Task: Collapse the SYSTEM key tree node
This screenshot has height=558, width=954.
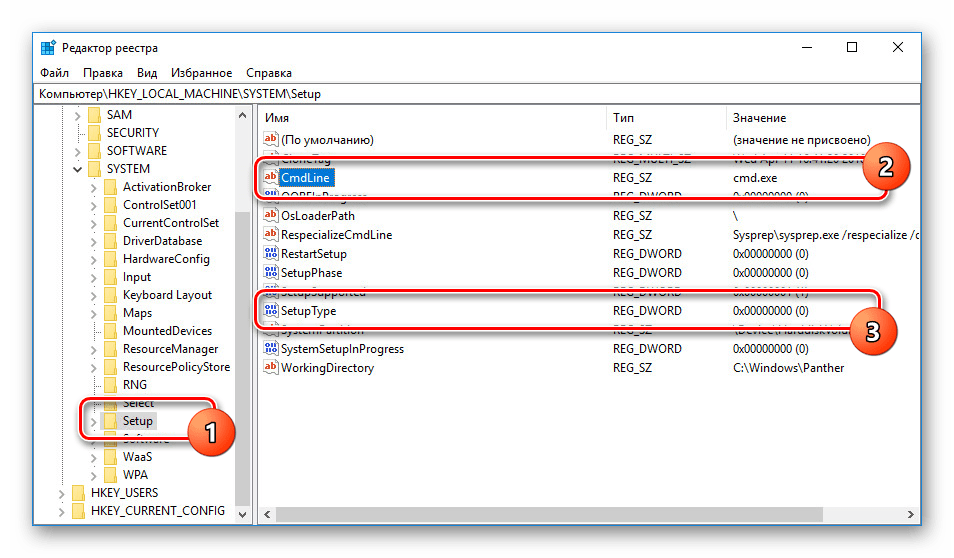Action: [x=78, y=169]
